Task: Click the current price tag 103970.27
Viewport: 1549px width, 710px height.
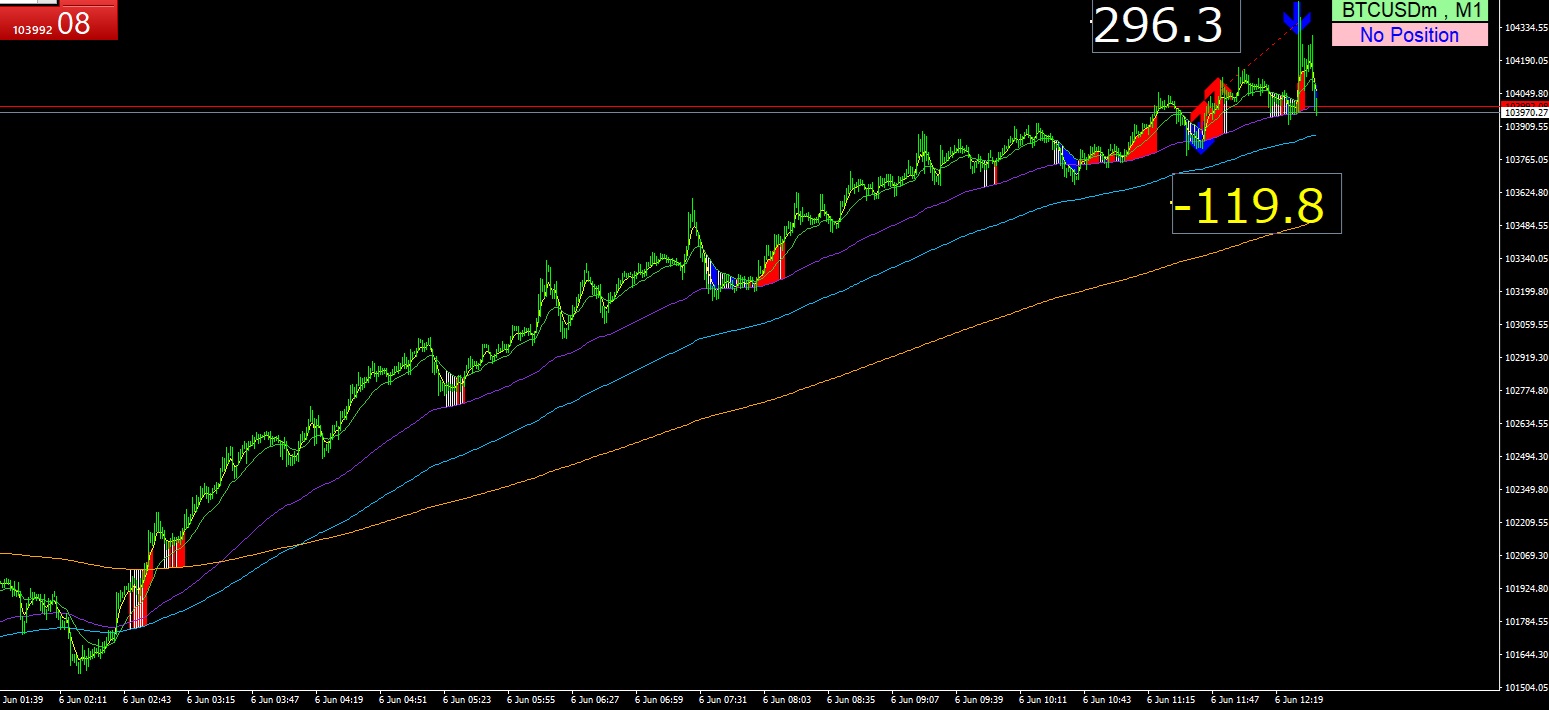Action: click(x=1525, y=113)
